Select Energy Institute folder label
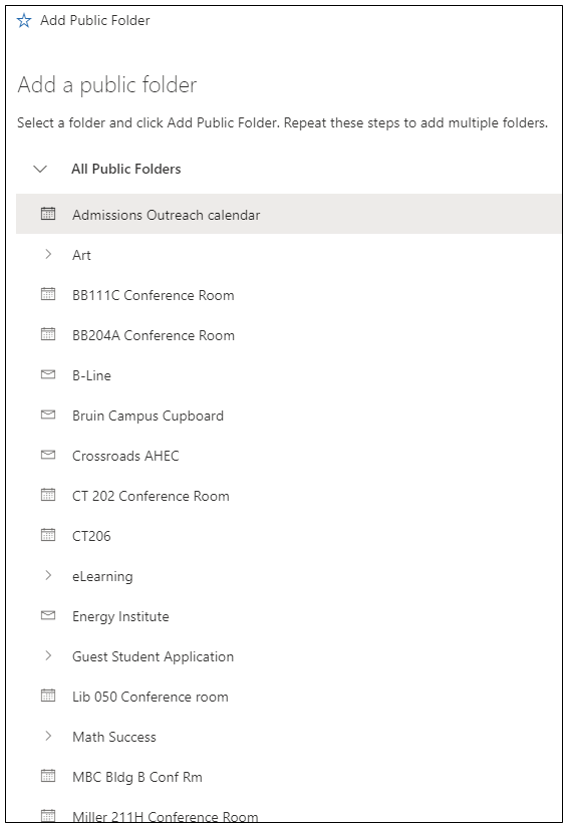The width and height of the screenshot is (569, 829). (121, 617)
